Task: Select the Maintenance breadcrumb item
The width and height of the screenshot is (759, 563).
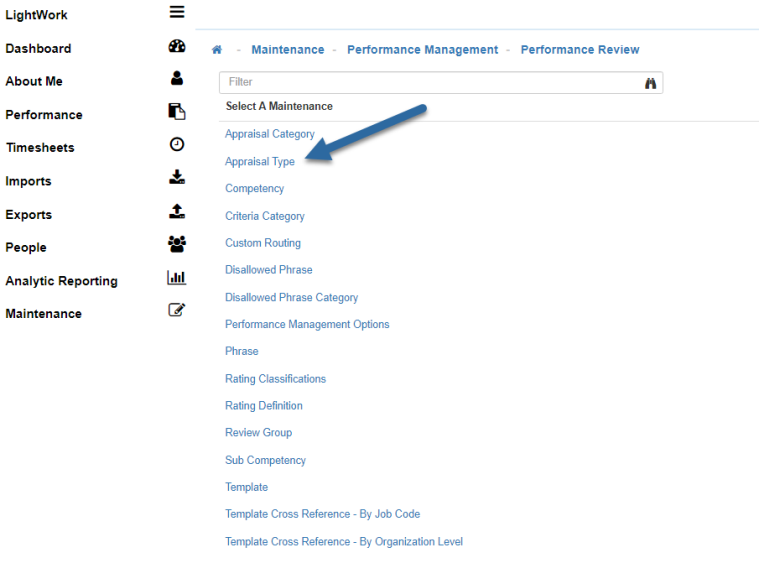Action: (288, 50)
